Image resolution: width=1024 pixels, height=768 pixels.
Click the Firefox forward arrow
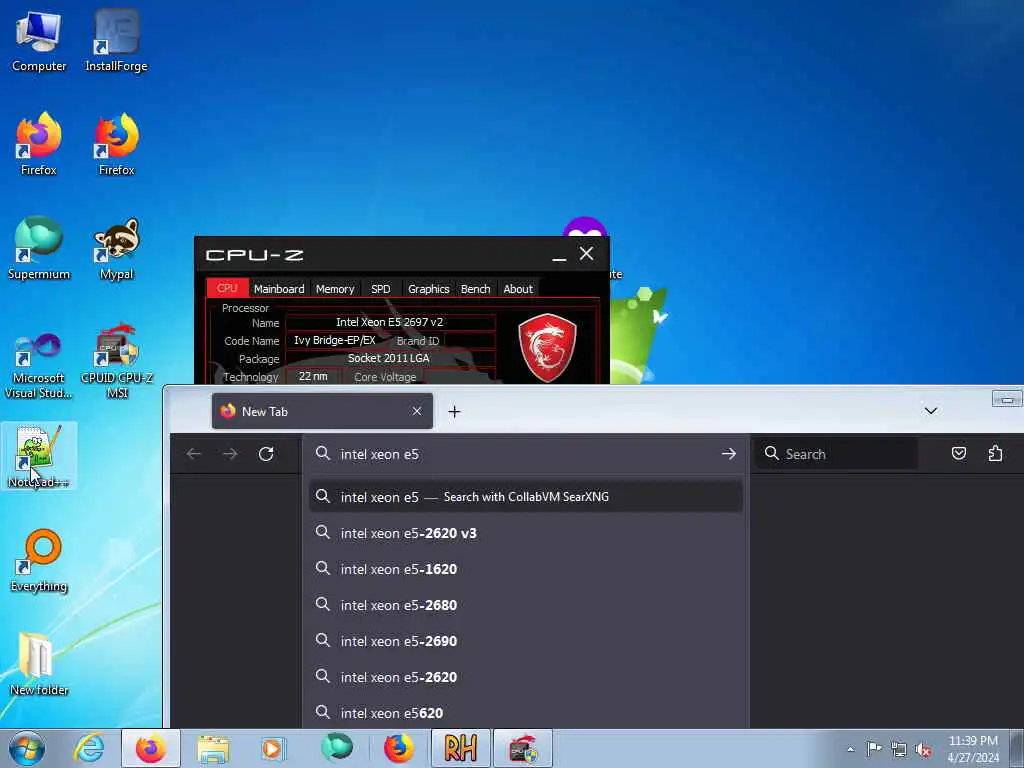click(x=230, y=454)
